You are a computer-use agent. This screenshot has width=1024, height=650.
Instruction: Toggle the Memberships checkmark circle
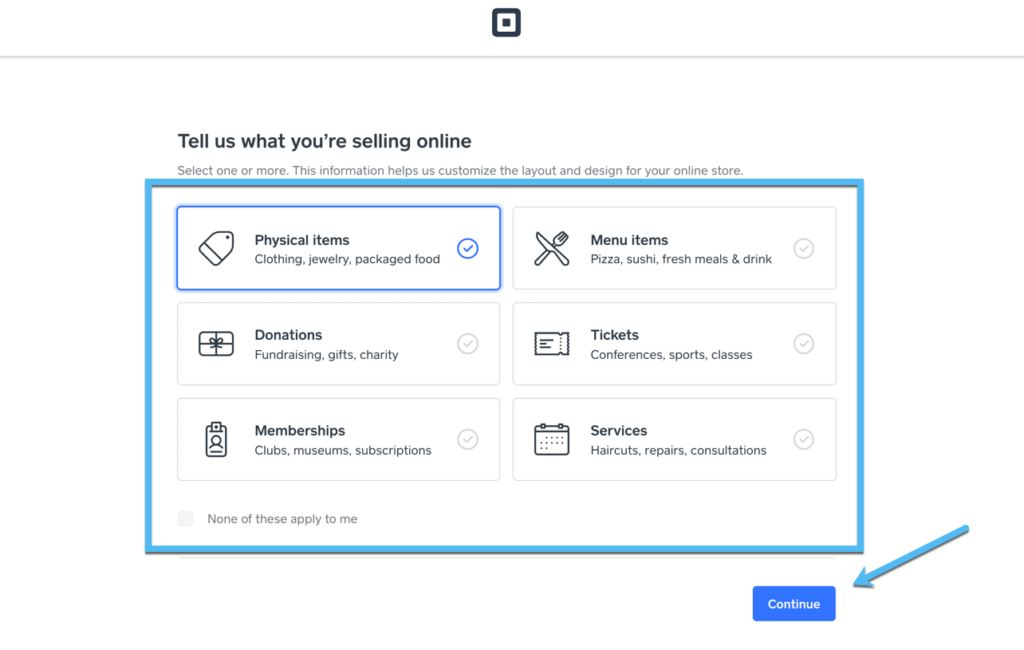(467, 439)
